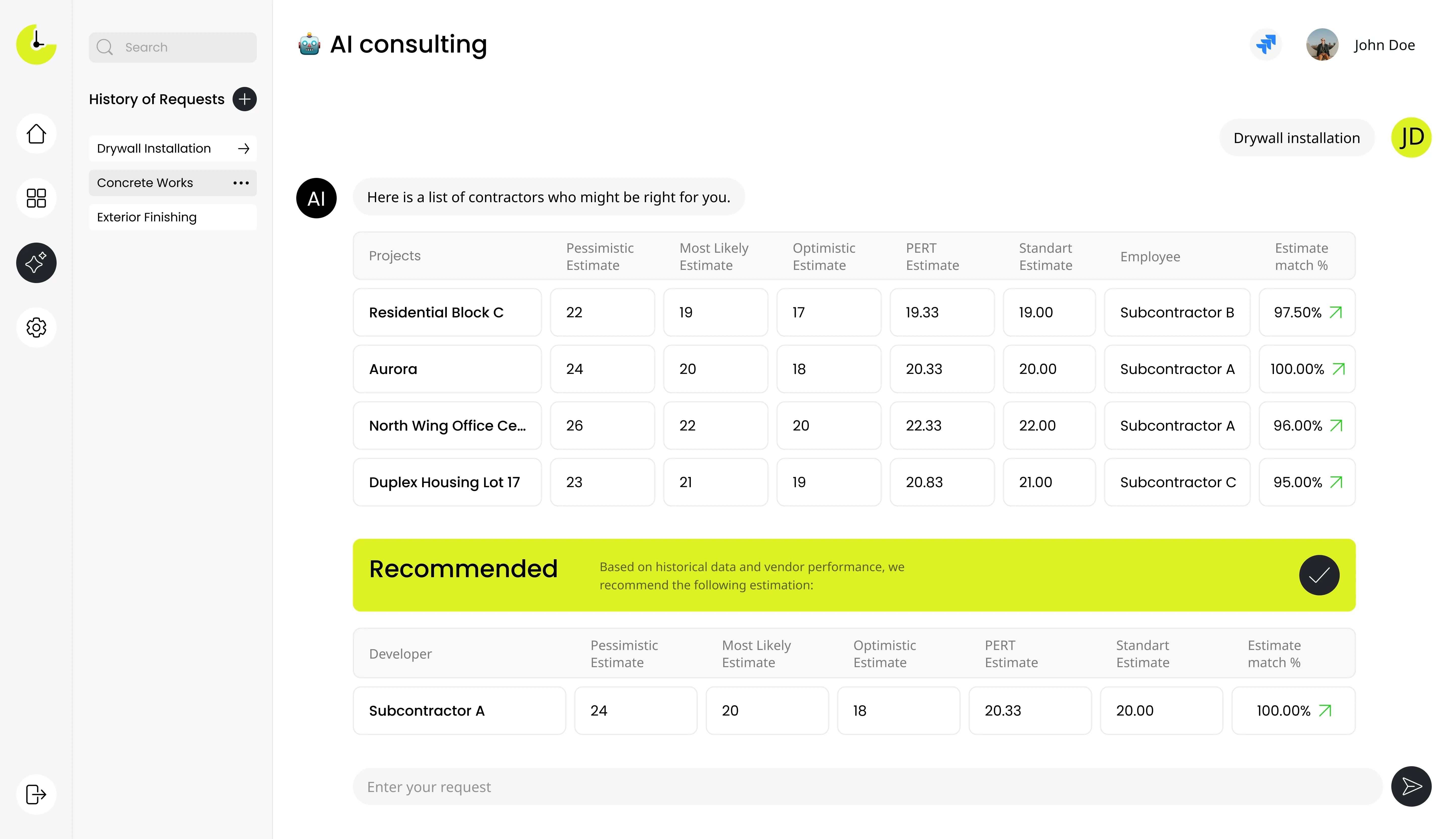This screenshot has height=839, width=1456.
Task: Open John Doe profile avatar
Action: (x=1322, y=44)
